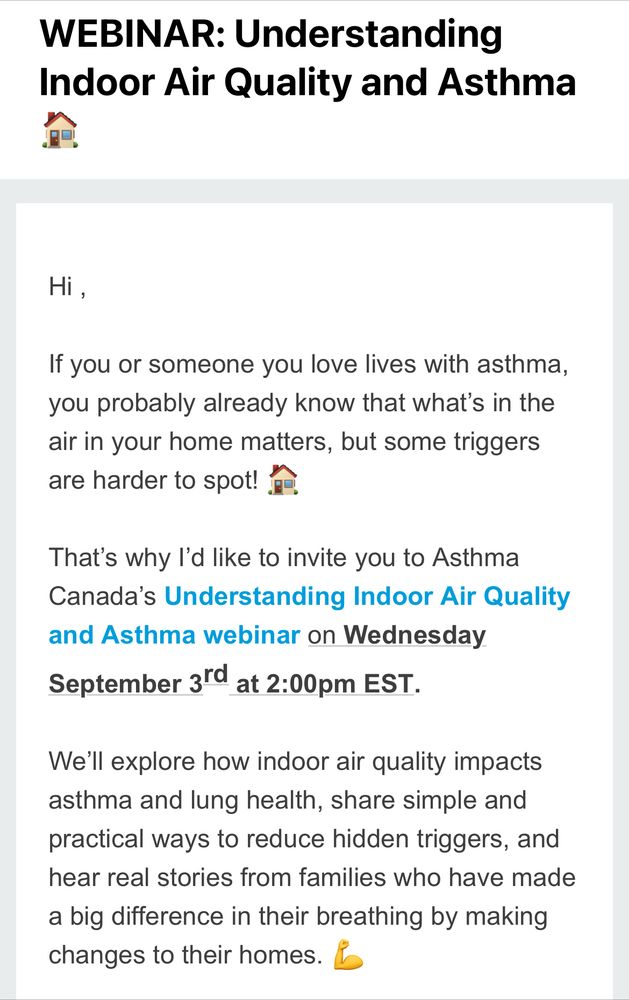
Task: Open the 'Understanding Indoor Air Quality' webinar link
Action: [367, 596]
